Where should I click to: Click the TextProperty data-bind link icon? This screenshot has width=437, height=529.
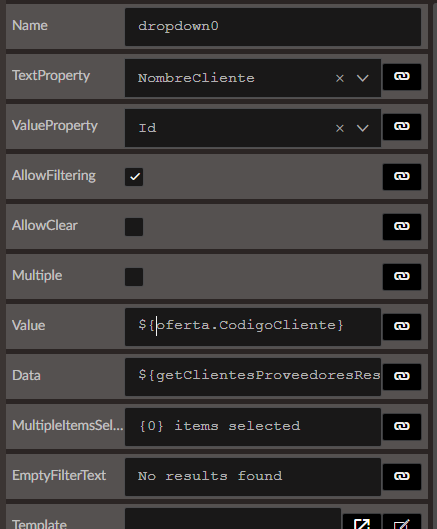pos(402,77)
